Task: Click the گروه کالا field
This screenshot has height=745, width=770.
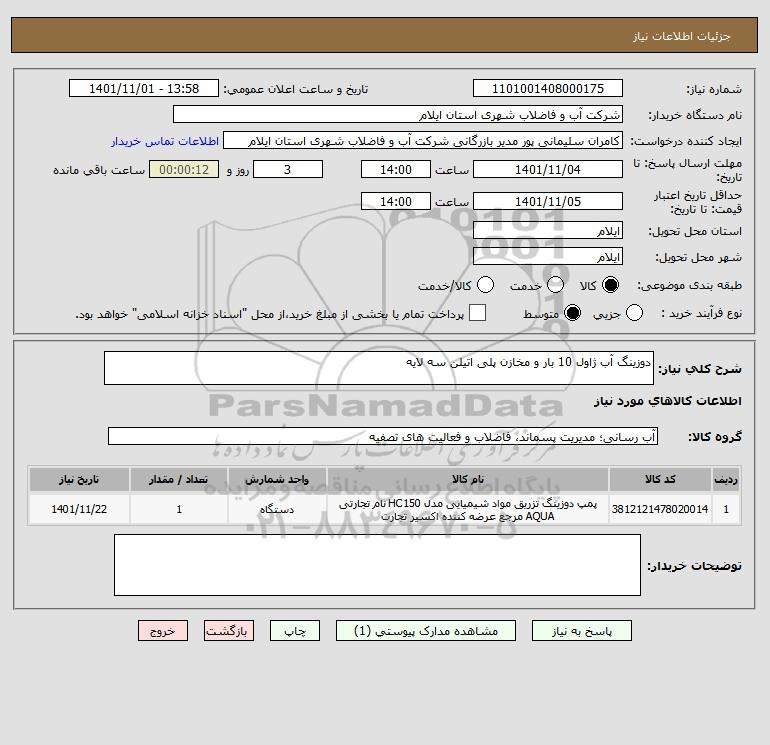Action: pyautogui.click(x=383, y=436)
